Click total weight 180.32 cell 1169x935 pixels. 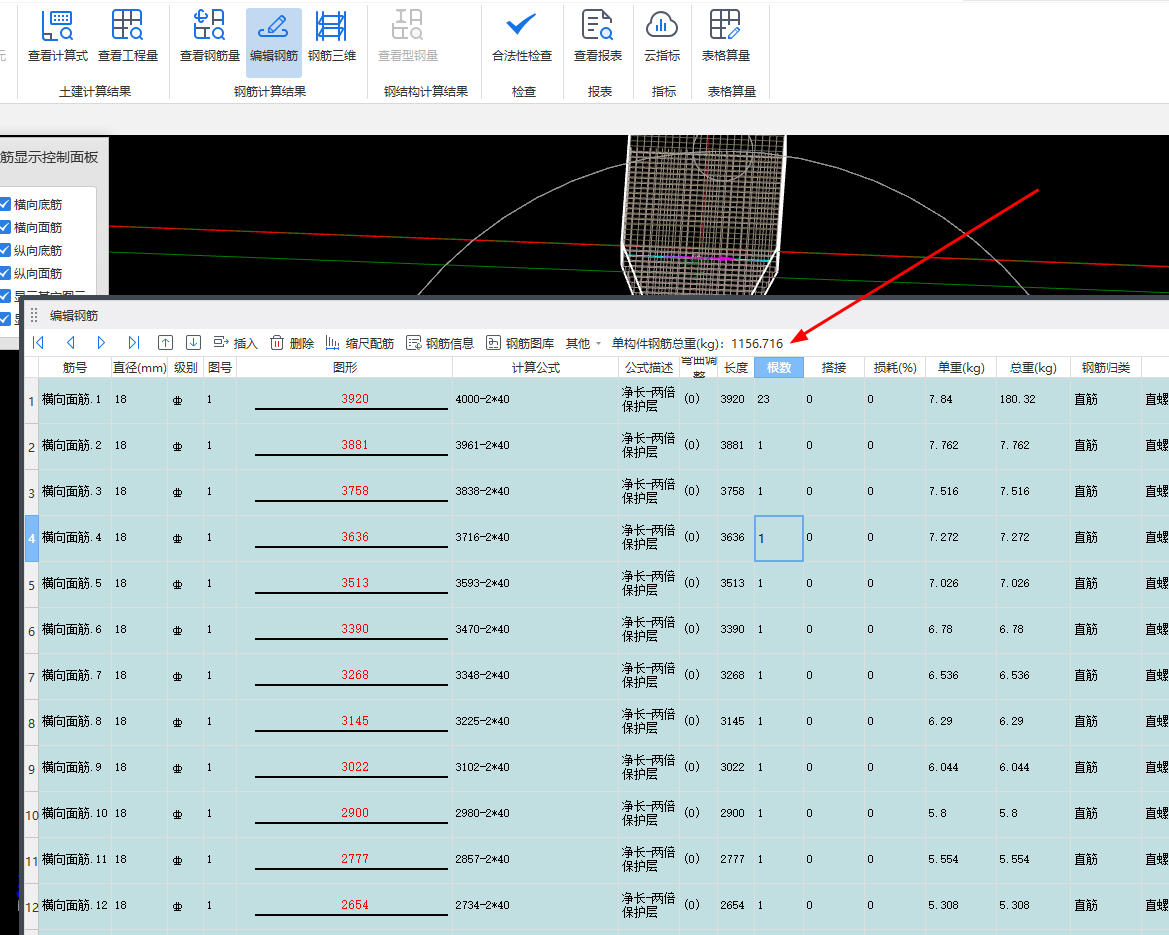[1033, 400]
